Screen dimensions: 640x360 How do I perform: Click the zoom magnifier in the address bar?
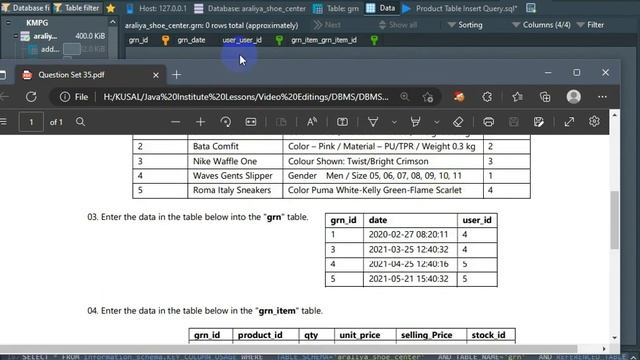[404, 97]
